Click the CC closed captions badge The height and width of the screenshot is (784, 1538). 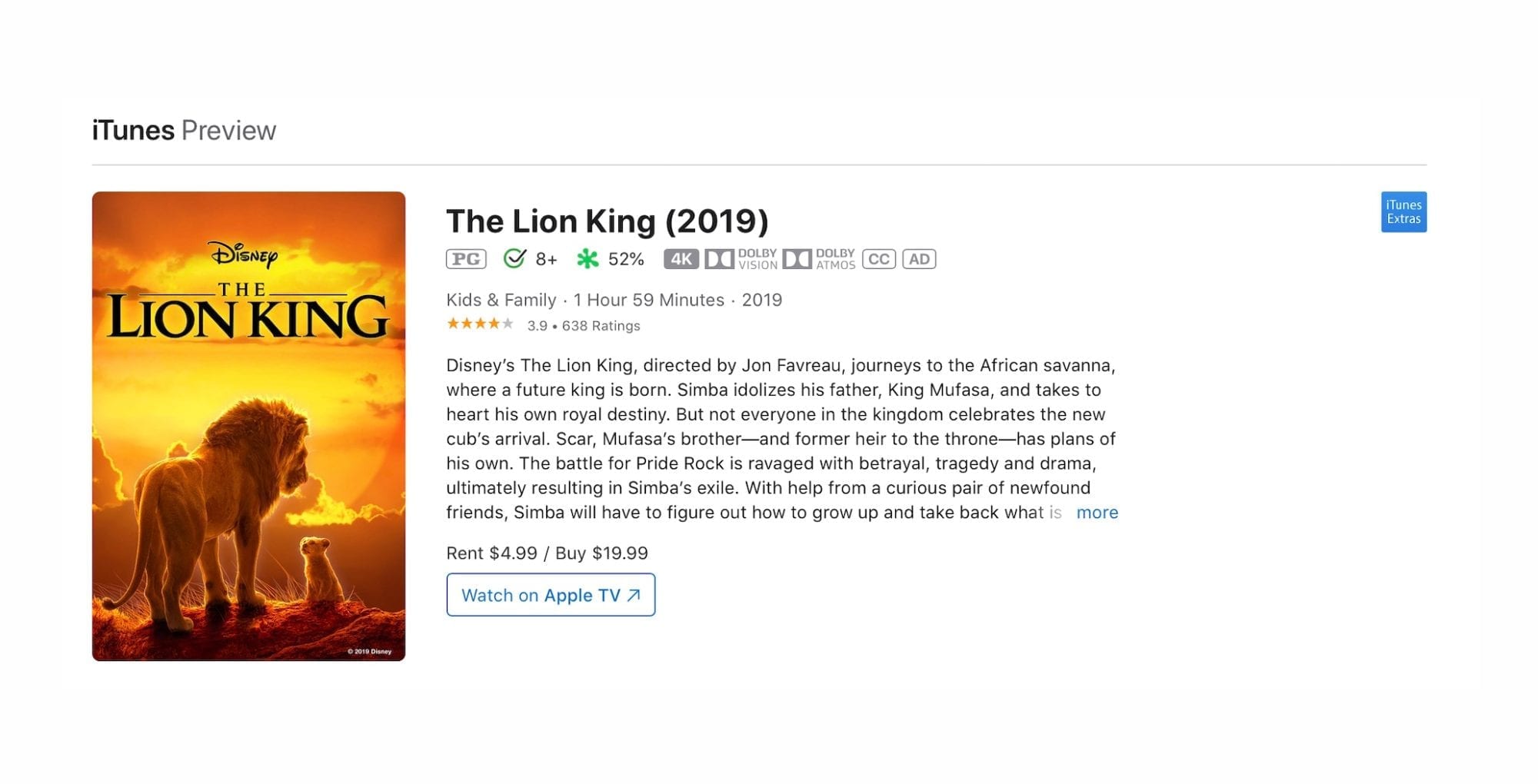pos(878,259)
